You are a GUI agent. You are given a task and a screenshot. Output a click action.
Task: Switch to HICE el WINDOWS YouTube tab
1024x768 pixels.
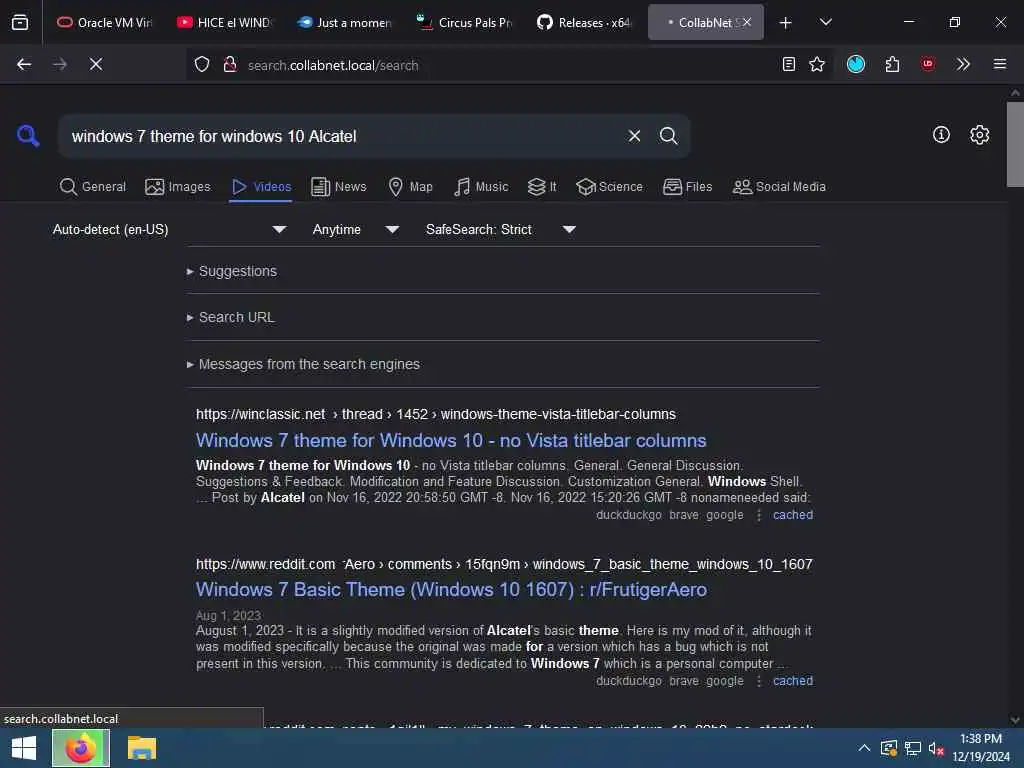[224, 22]
